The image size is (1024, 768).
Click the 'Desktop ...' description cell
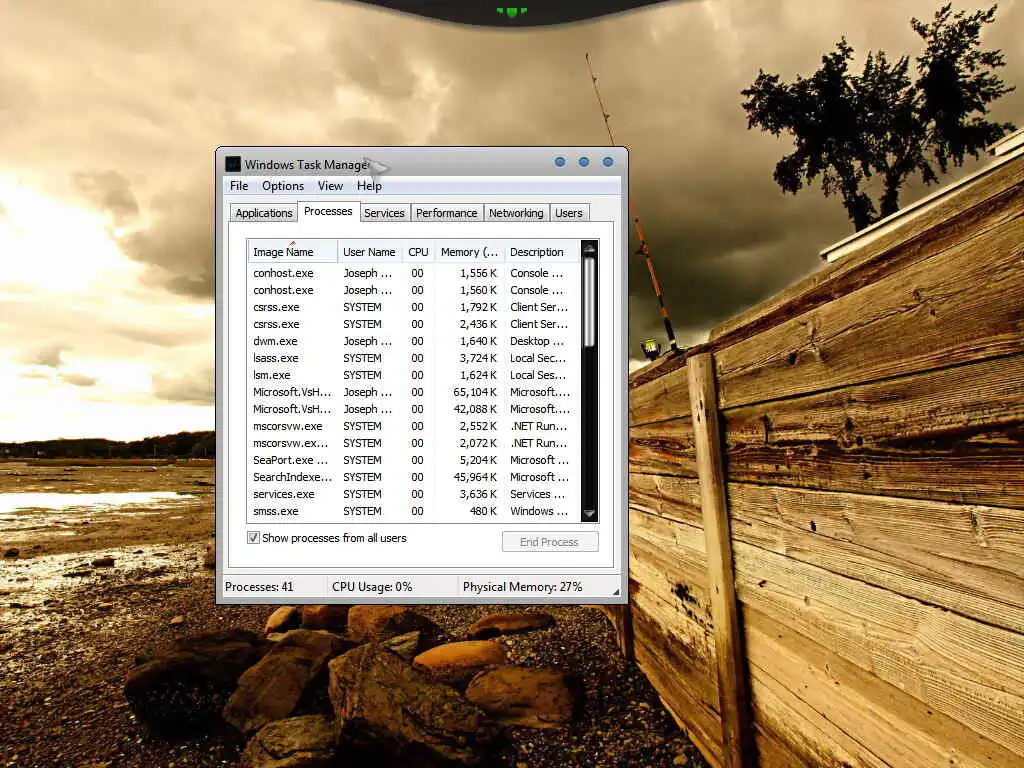click(x=537, y=341)
